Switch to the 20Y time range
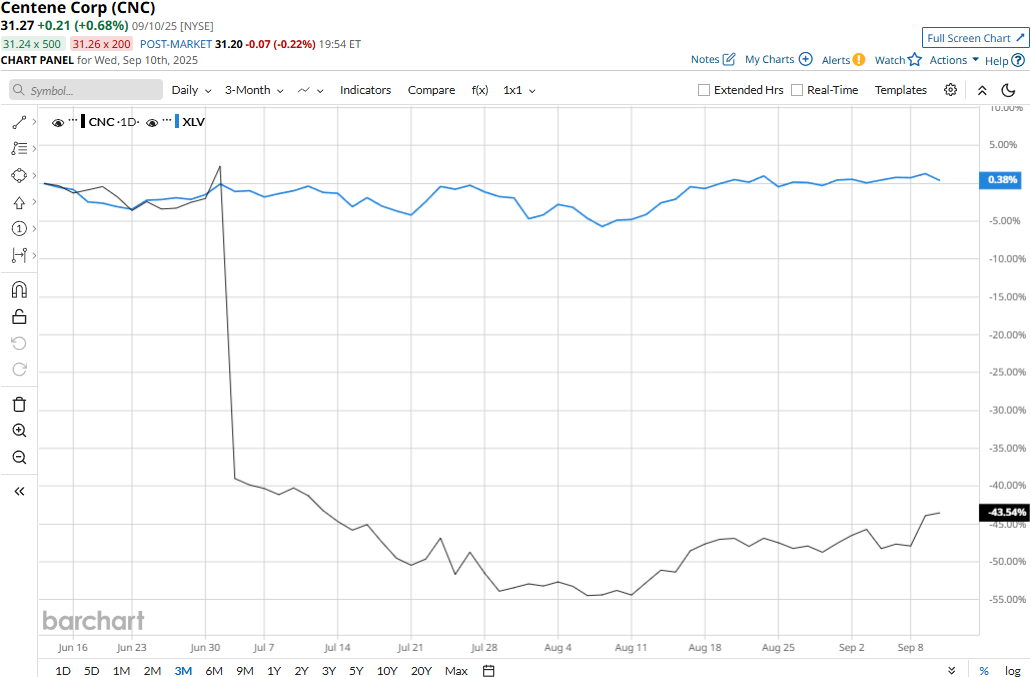Image resolution: width=1031 pixels, height=677 pixels. tap(421, 670)
